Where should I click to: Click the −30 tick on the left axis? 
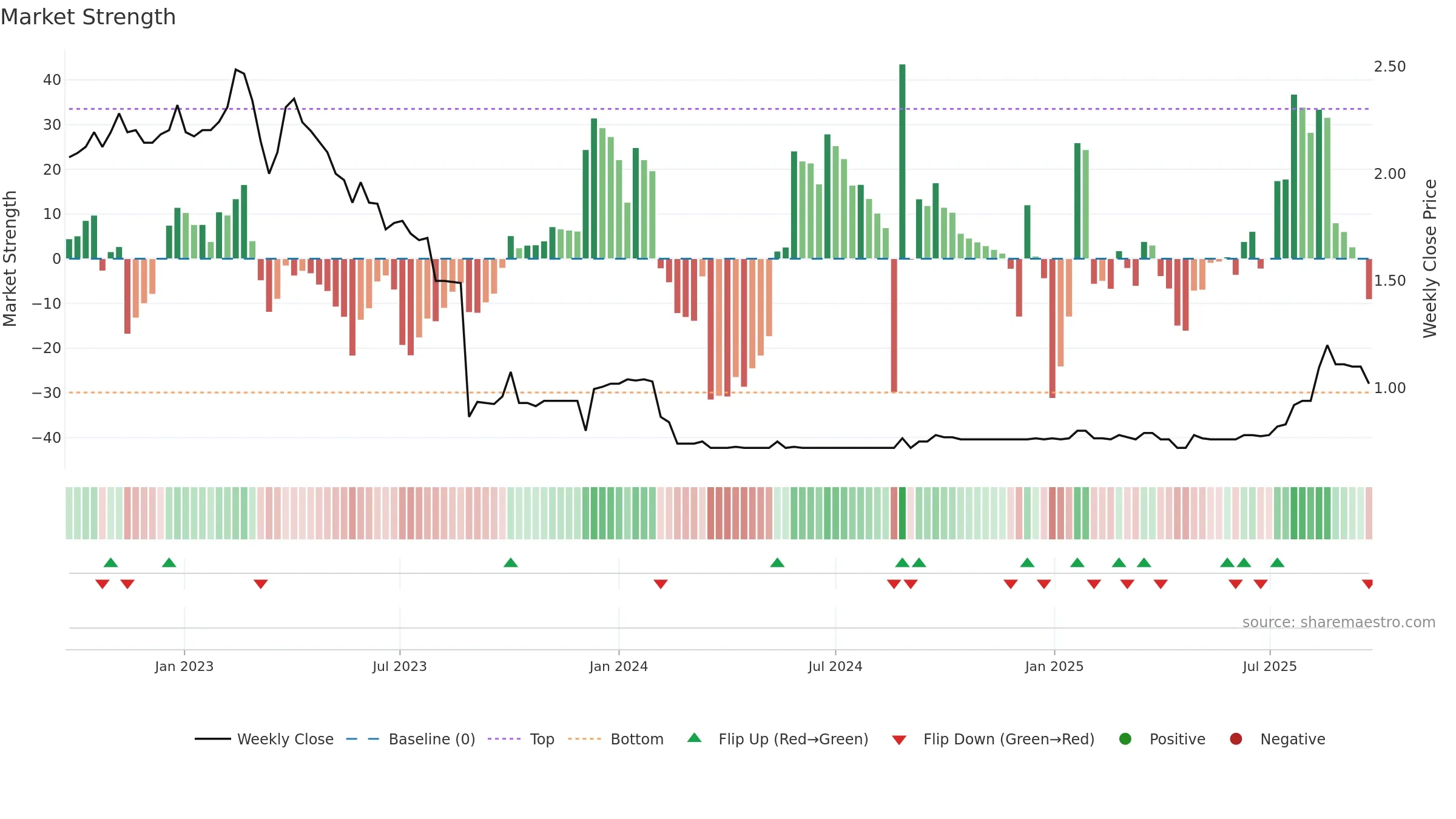pos(47,393)
